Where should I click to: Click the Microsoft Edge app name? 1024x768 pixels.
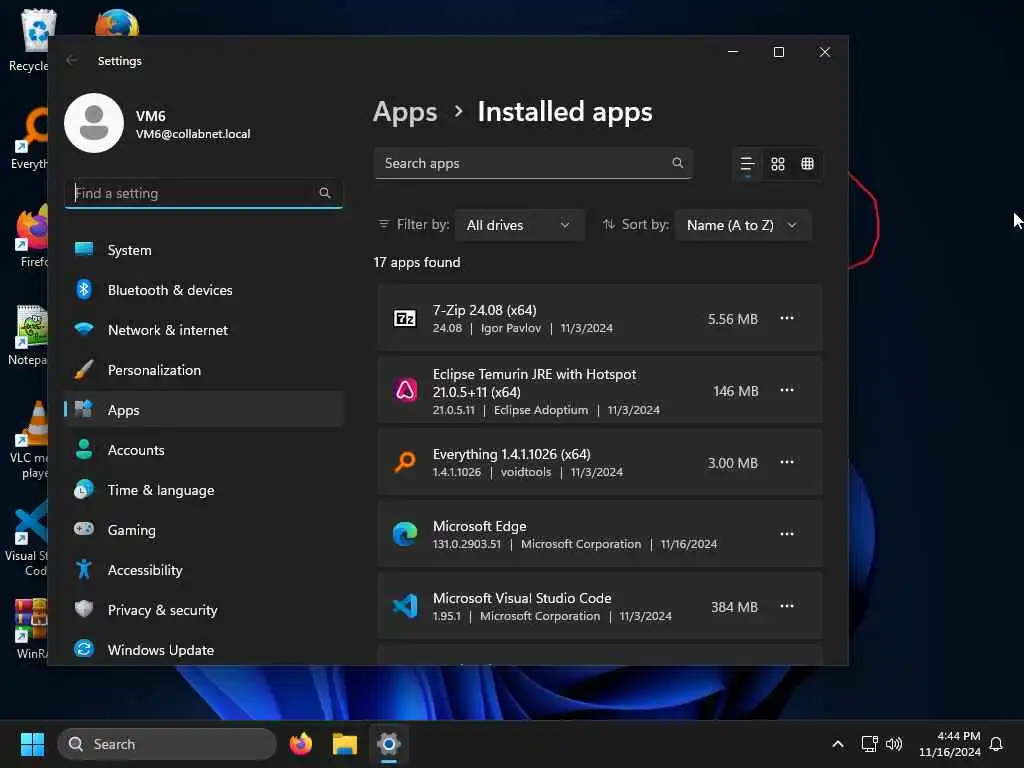pos(479,526)
